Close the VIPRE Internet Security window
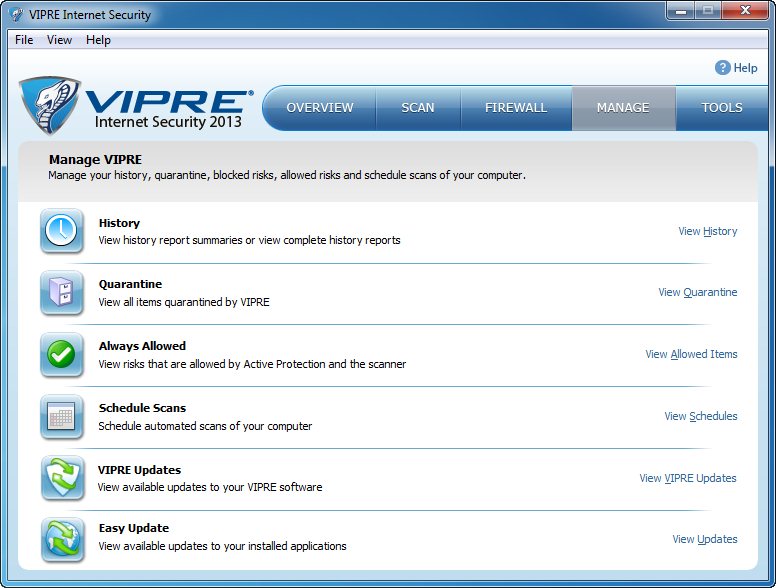776x588 pixels. (x=746, y=10)
